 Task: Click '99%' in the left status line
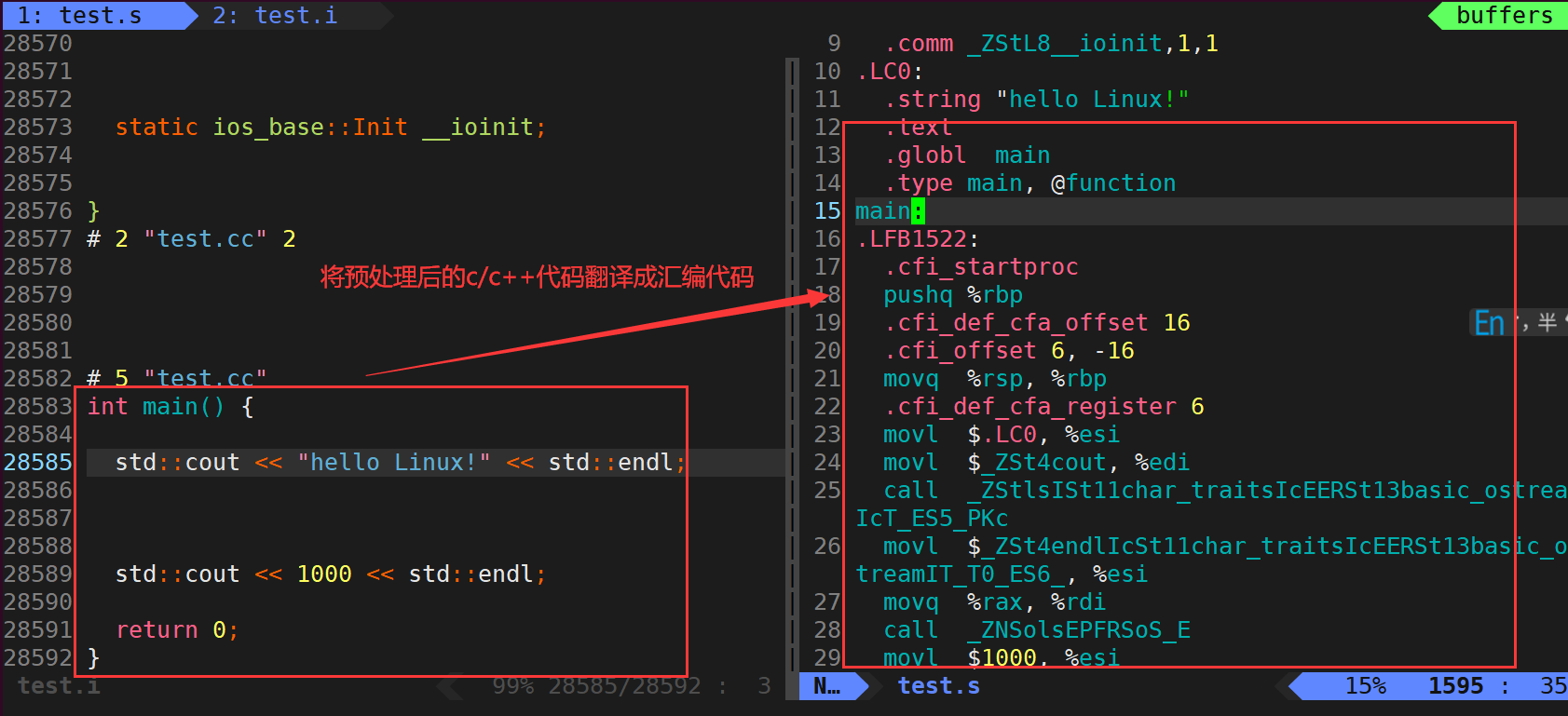click(512, 686)
